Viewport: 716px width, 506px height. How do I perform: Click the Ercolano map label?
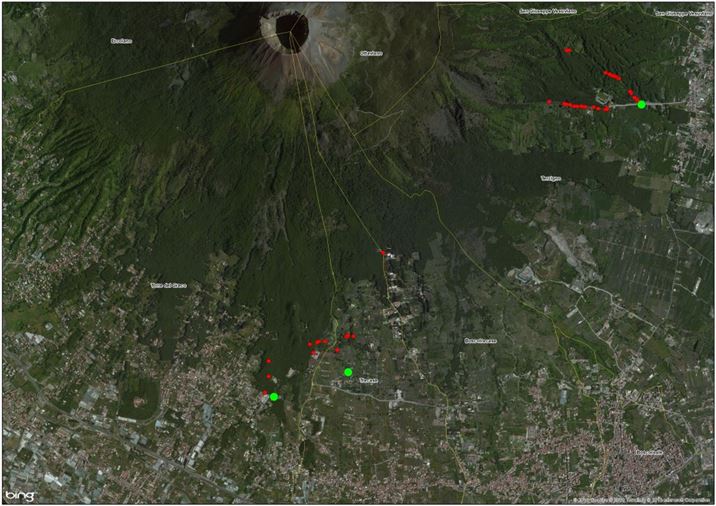pos(121,41)
